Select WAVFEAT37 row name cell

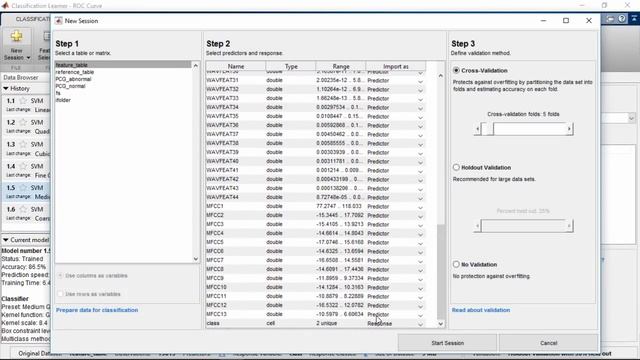pos(236,134)
